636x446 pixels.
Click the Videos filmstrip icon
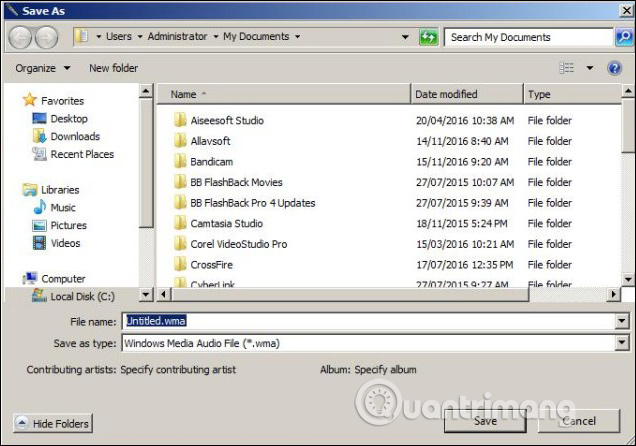39,242
